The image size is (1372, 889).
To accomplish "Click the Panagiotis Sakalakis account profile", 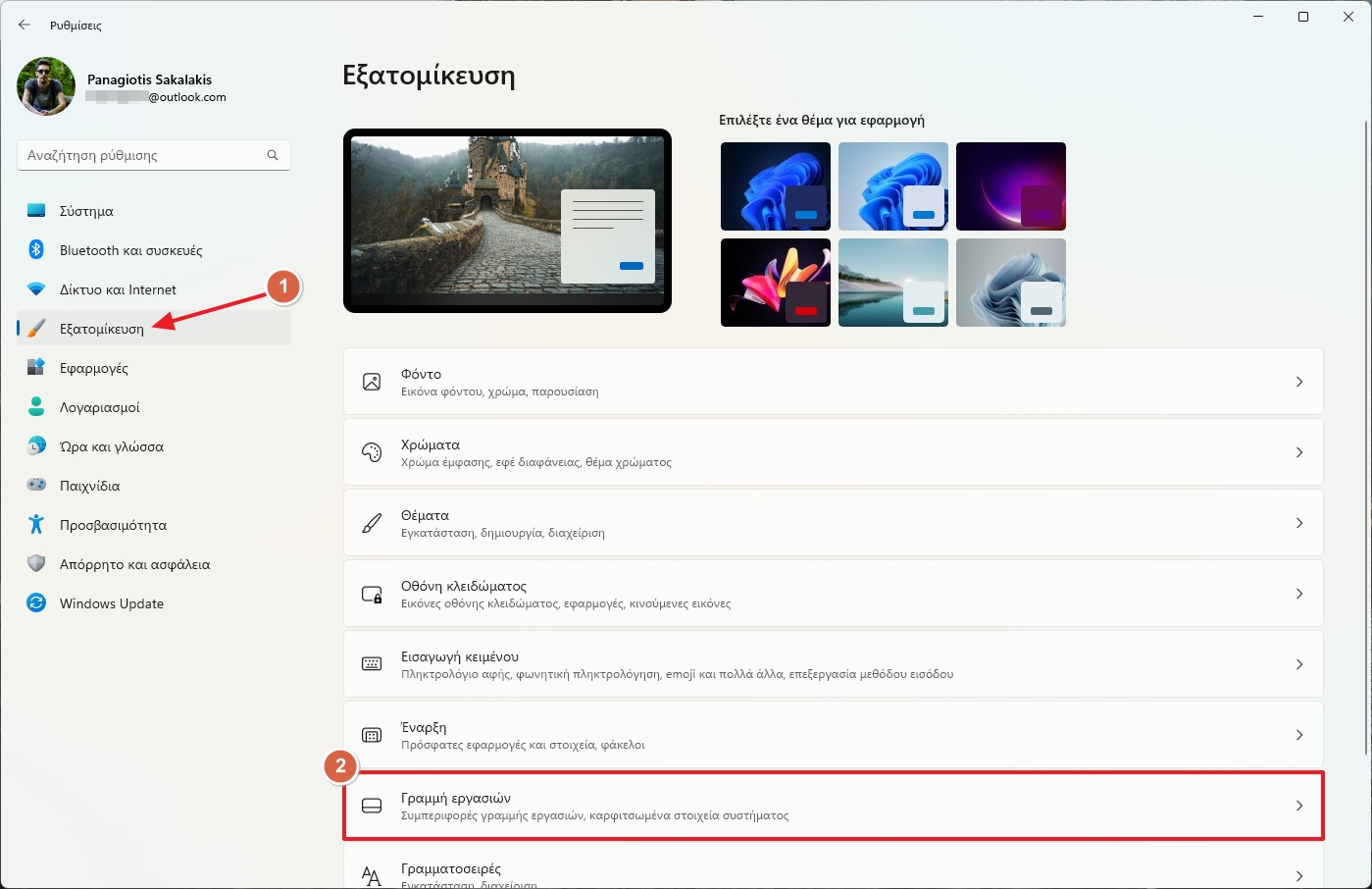I will click(120, 86).
